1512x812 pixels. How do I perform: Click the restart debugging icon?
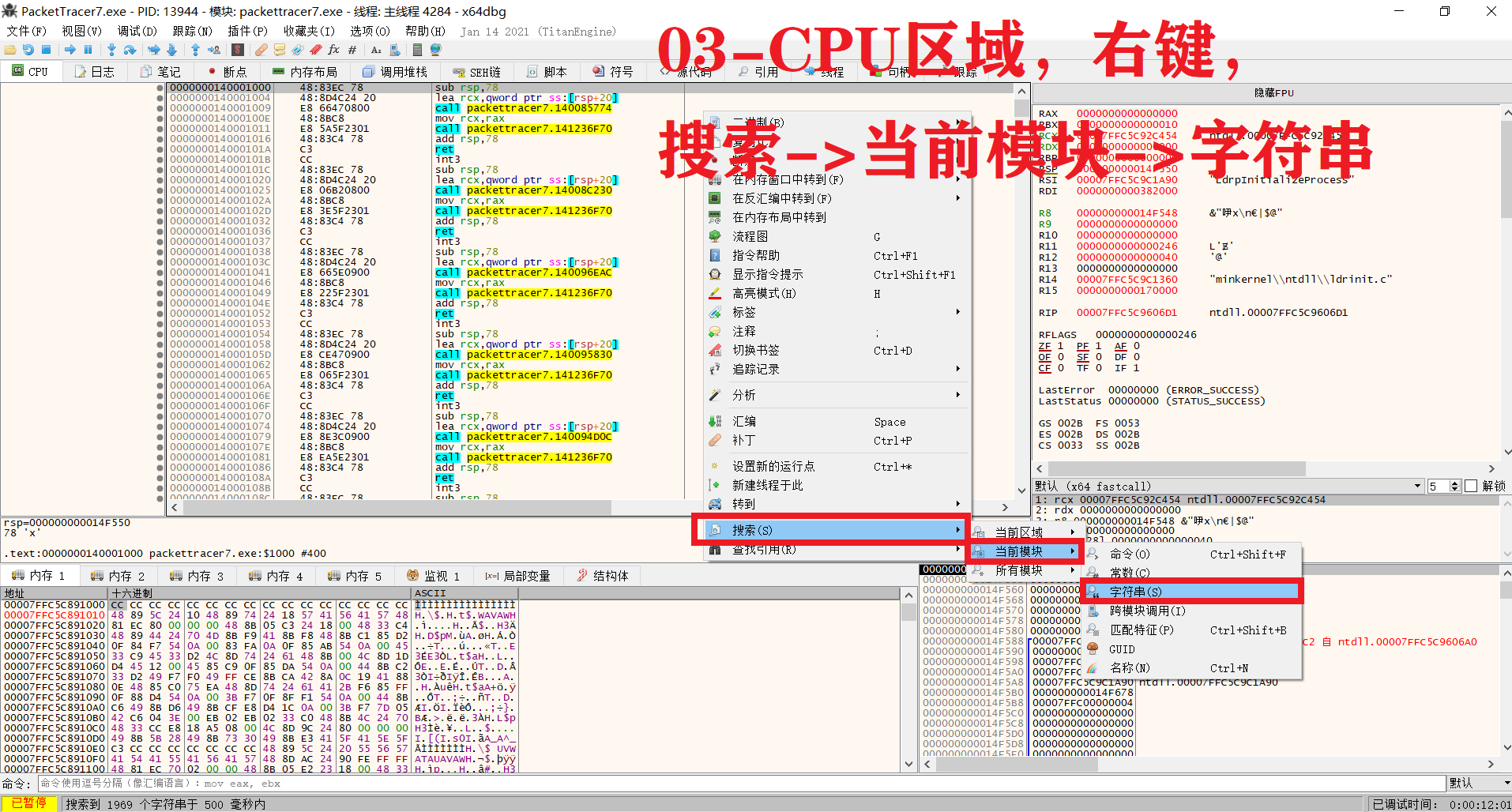point(28,51)
